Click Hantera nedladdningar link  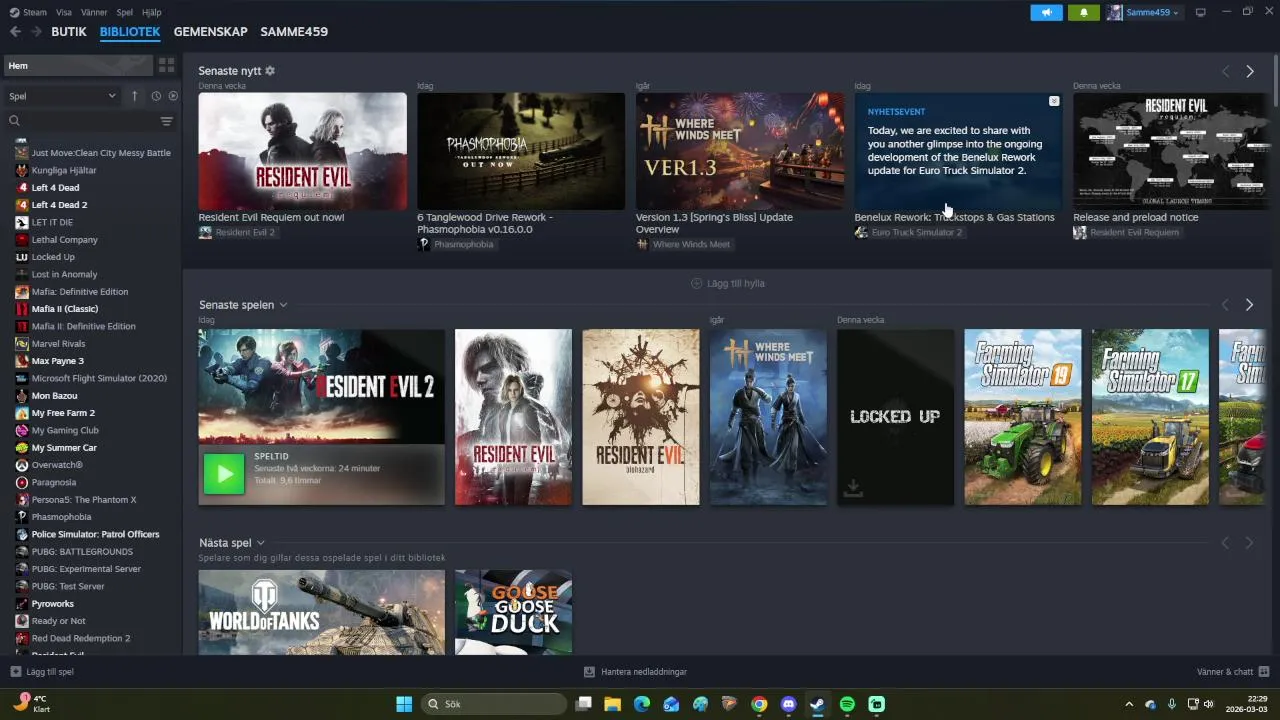tap(644, 672)
